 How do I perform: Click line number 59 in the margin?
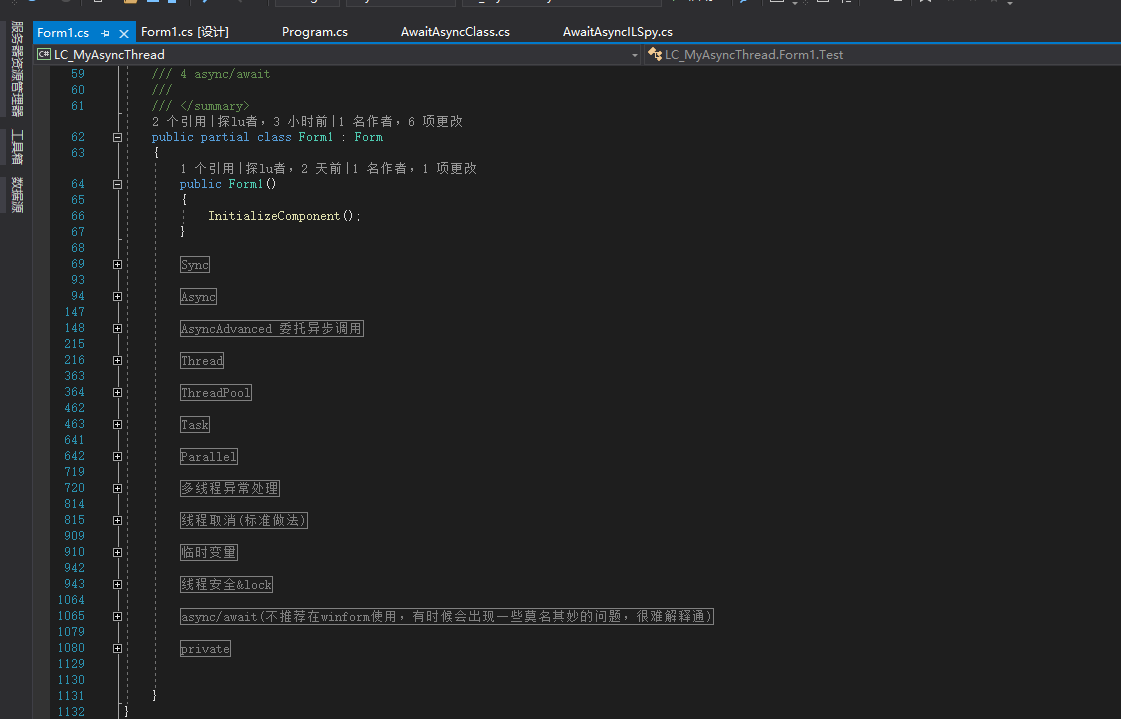coord(78,74)
